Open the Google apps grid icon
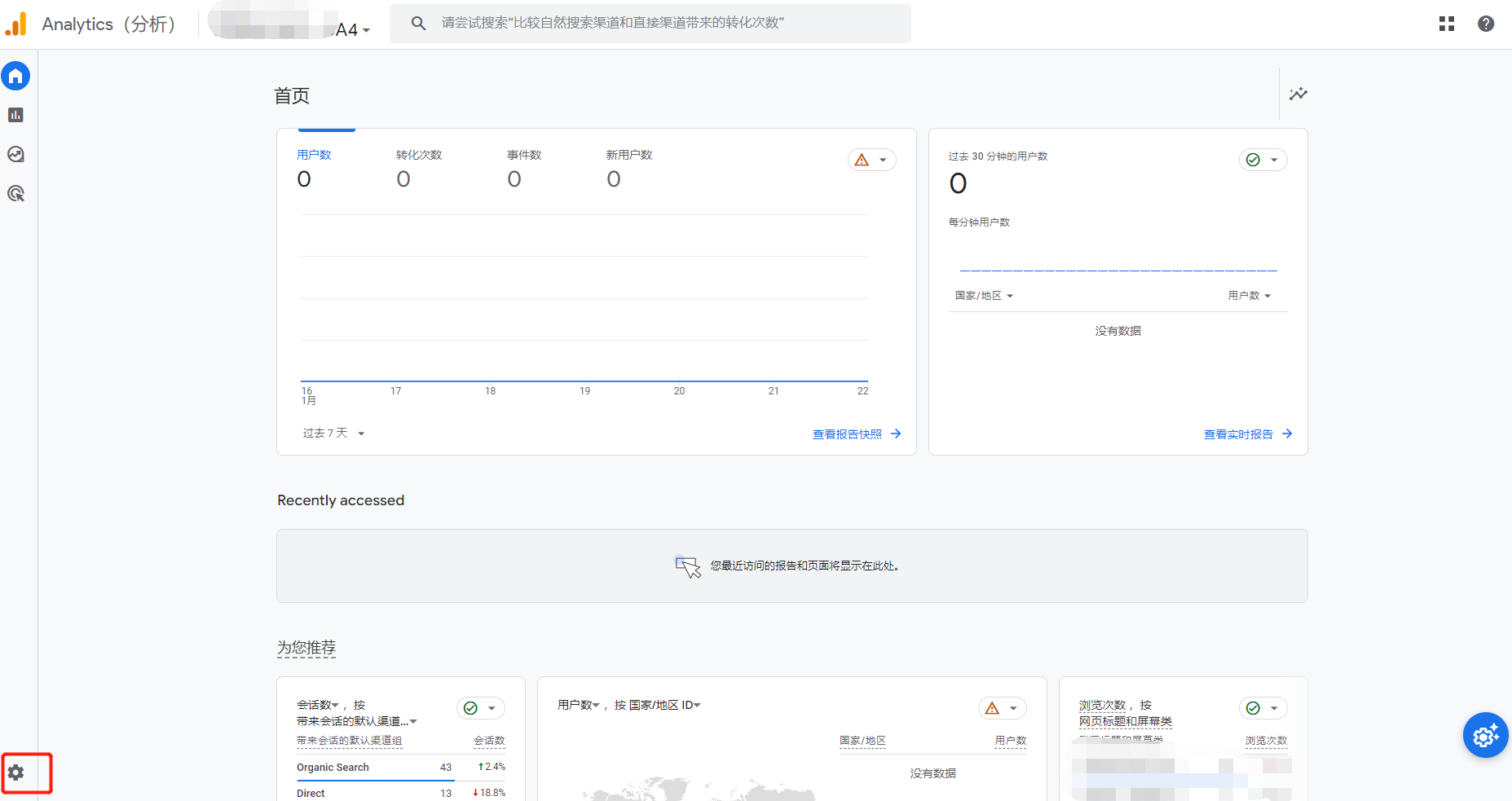The height and width of the screenshot is (801, 1512). point(1447,24)
